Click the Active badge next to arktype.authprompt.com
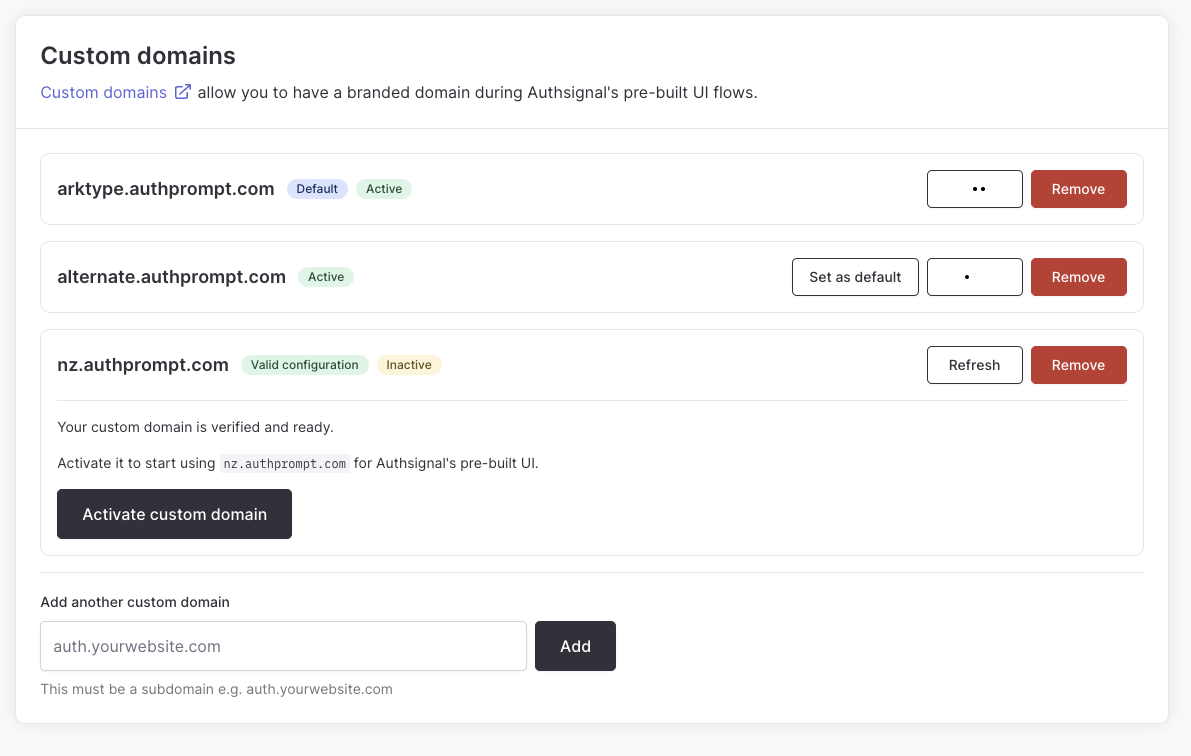The width and height of the screenshot is (1191, 756). (384, 188)
